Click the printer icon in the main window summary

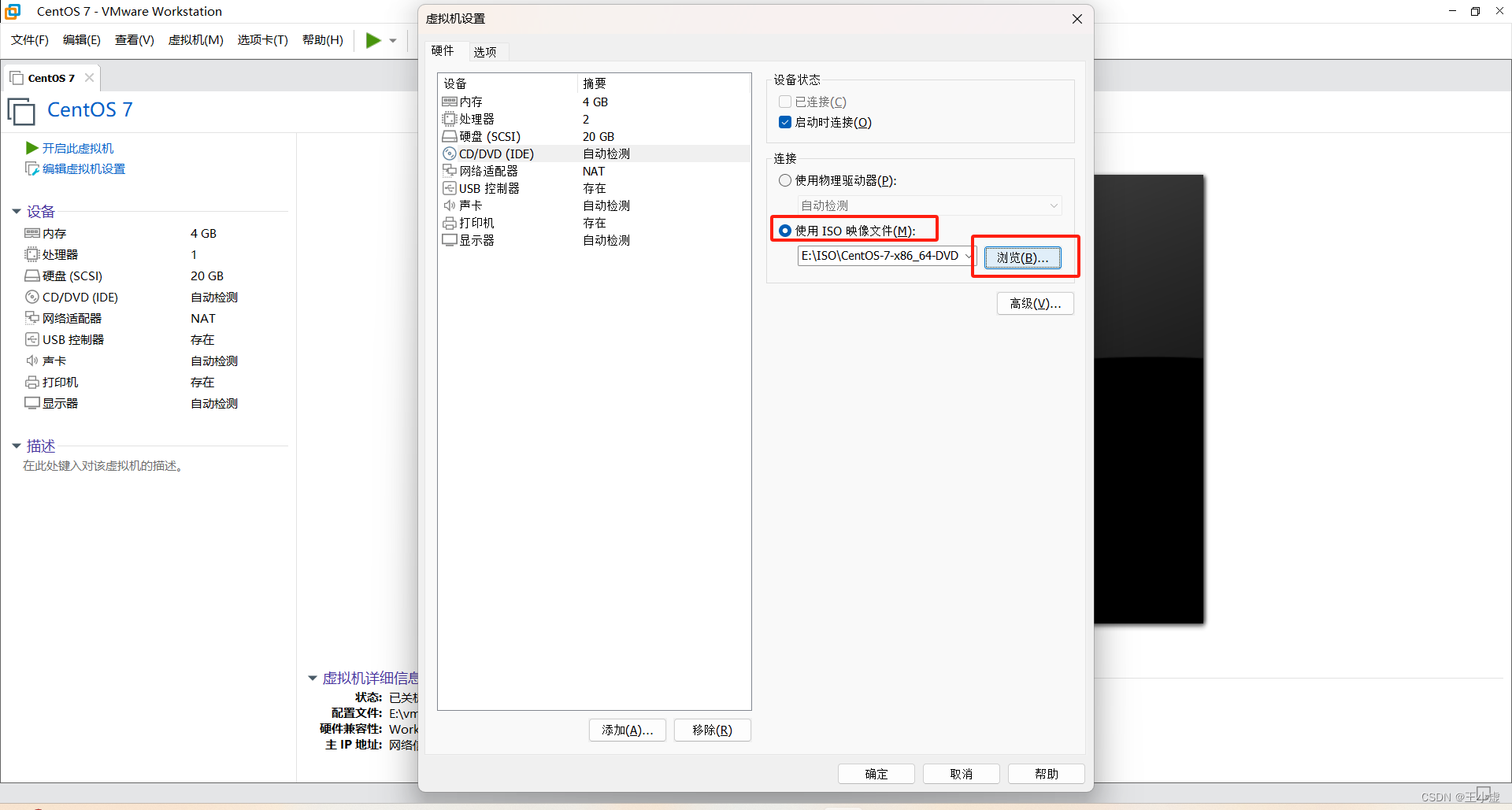pos(32,382)
